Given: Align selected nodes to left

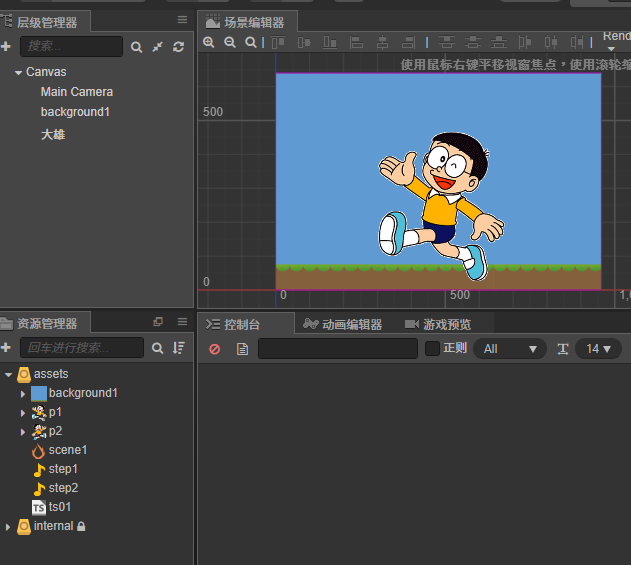Looking at the screenshot, I should coord(356,42).
